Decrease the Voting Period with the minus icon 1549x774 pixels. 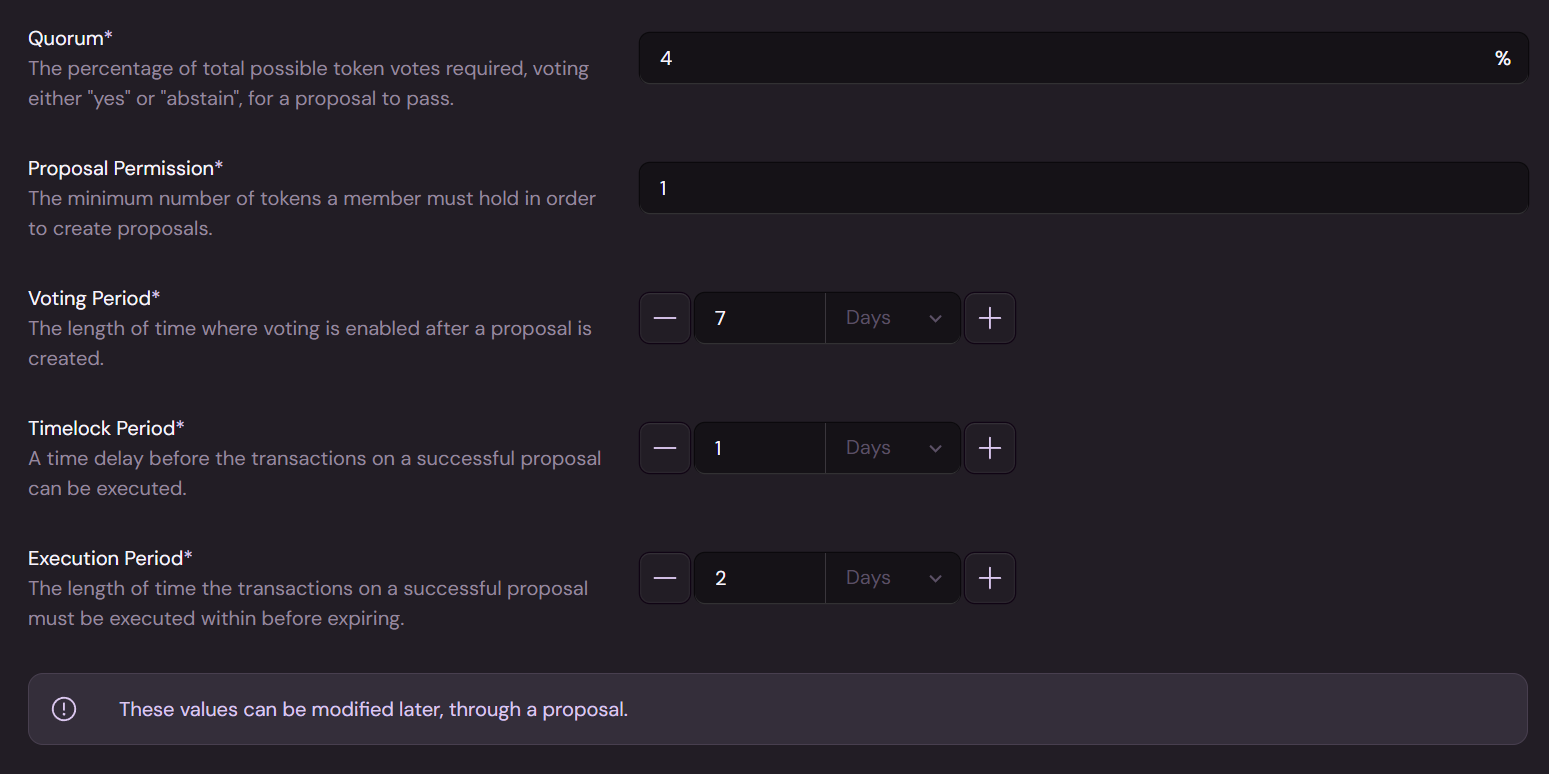tap(665, 318)
